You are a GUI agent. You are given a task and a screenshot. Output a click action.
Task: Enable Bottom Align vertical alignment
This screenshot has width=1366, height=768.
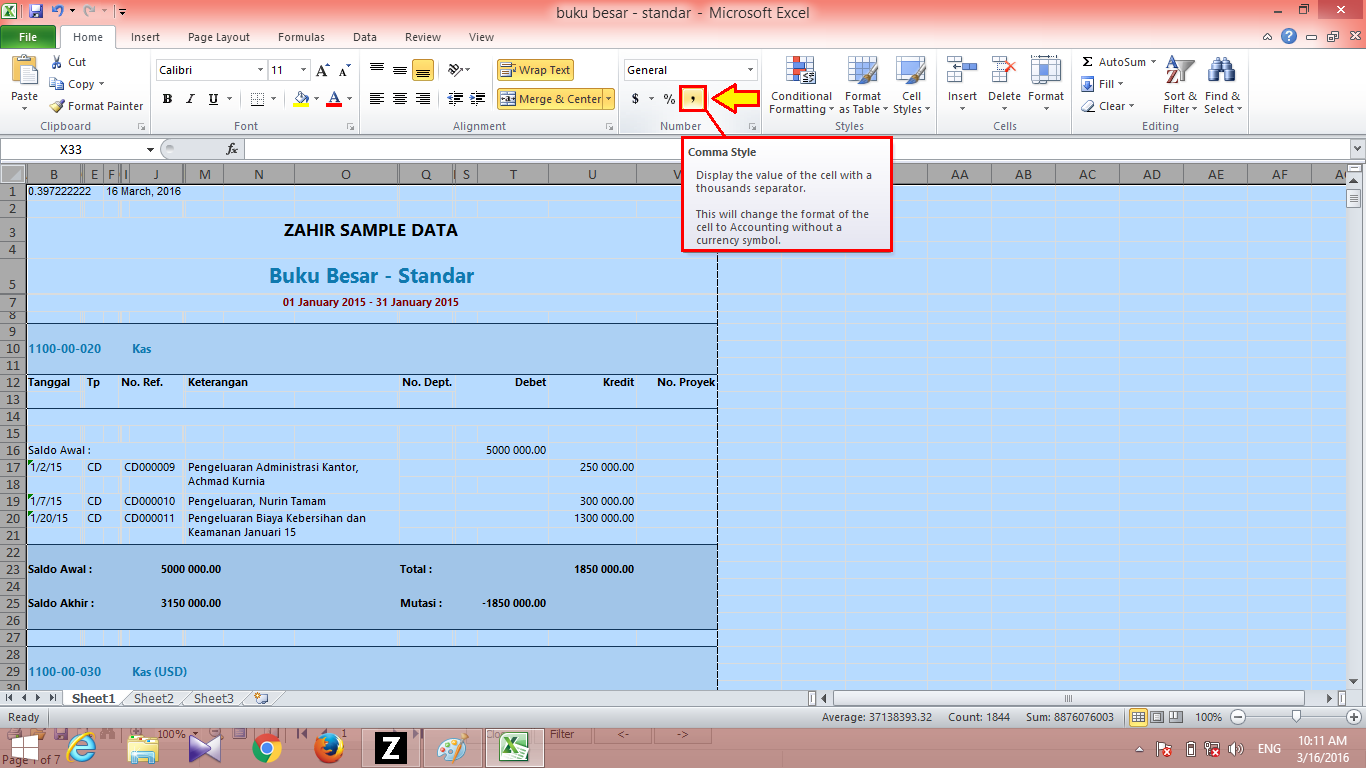[x=422, y=70]
